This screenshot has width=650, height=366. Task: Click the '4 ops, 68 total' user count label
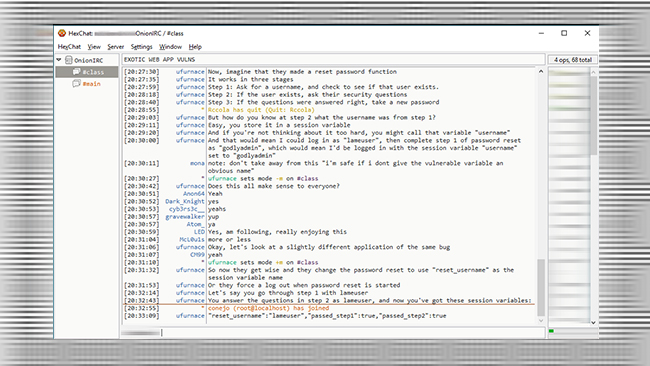click(573, 60)
